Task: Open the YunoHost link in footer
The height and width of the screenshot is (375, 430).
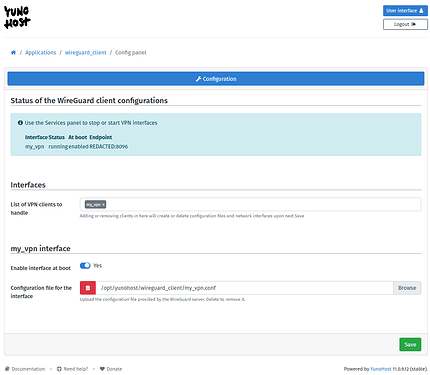Action: point(381,369)
